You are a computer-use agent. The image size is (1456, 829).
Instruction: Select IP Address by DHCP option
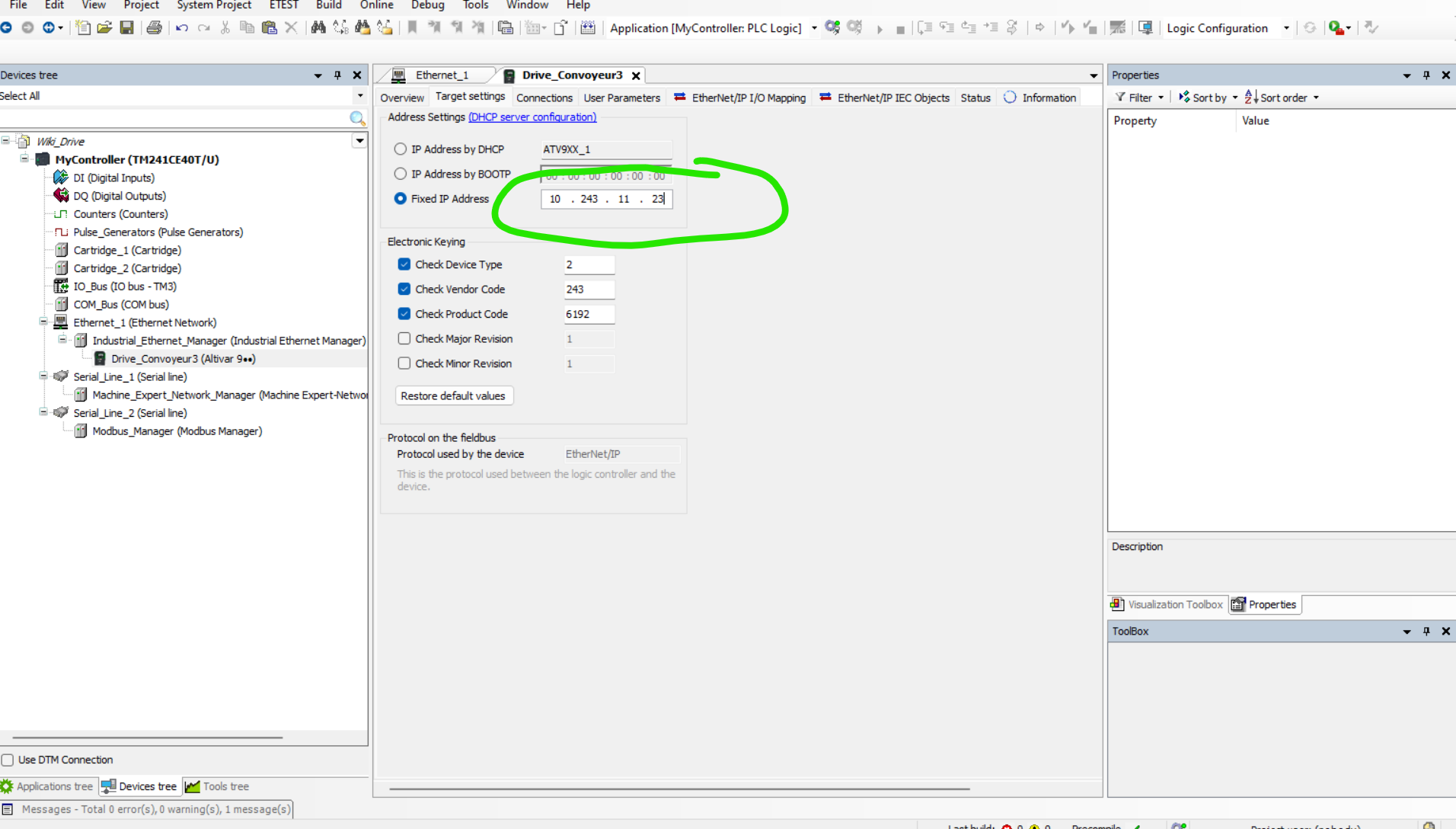tap(401, 149)
